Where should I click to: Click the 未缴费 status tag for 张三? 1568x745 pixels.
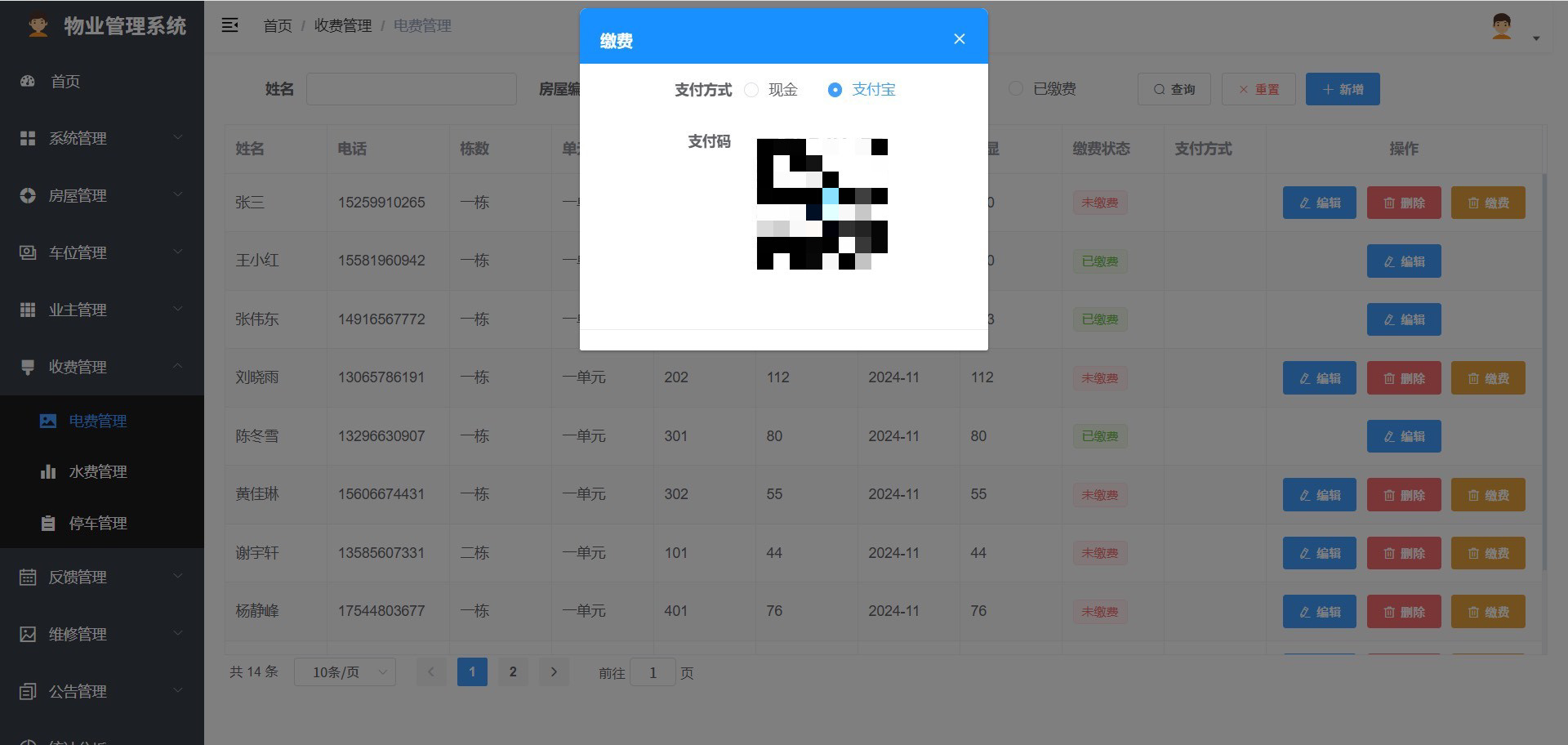pyautogui.click(x=1100, y=203)
